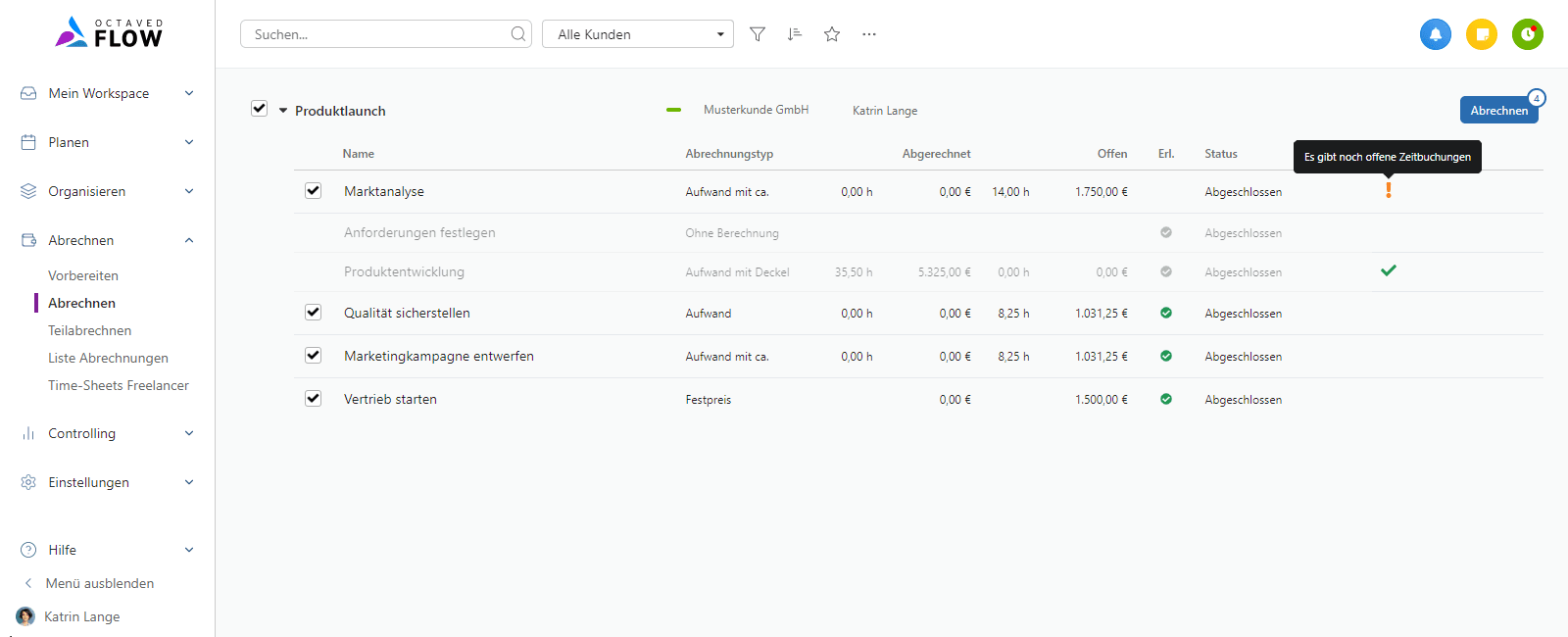This screenshot has height=637, width=1568.
Task: Open the three-dots more options menu
Action: pos(869,34)
